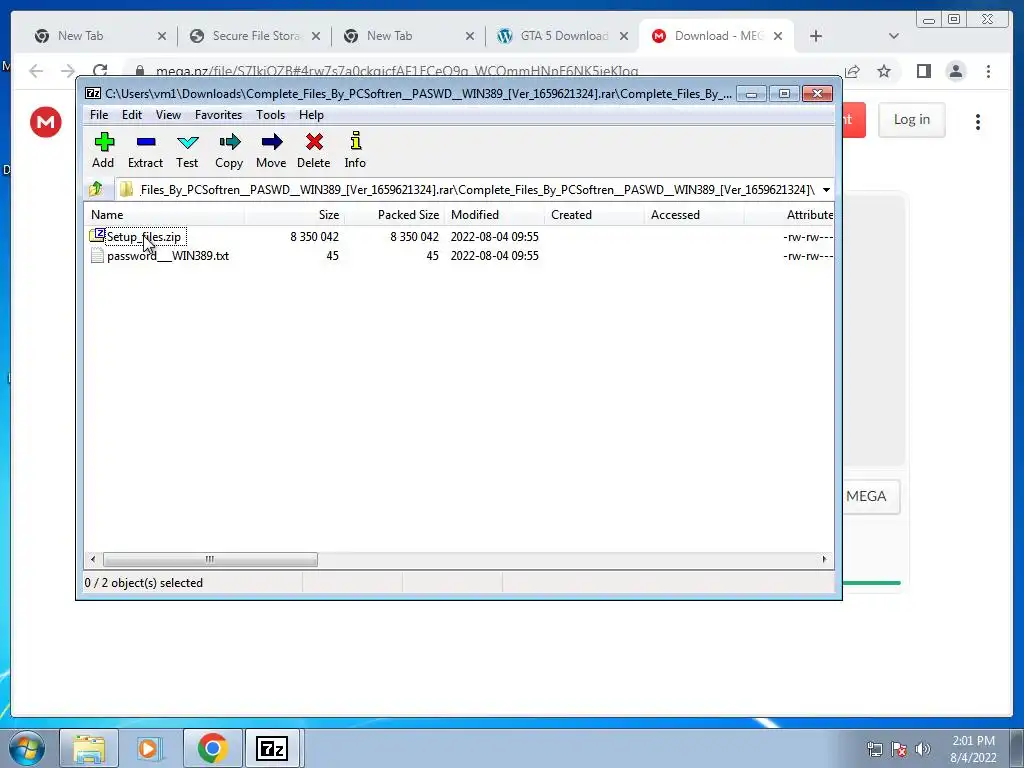Open a new Chrome tab with plus
The image size is (1024, 768).
816,36
